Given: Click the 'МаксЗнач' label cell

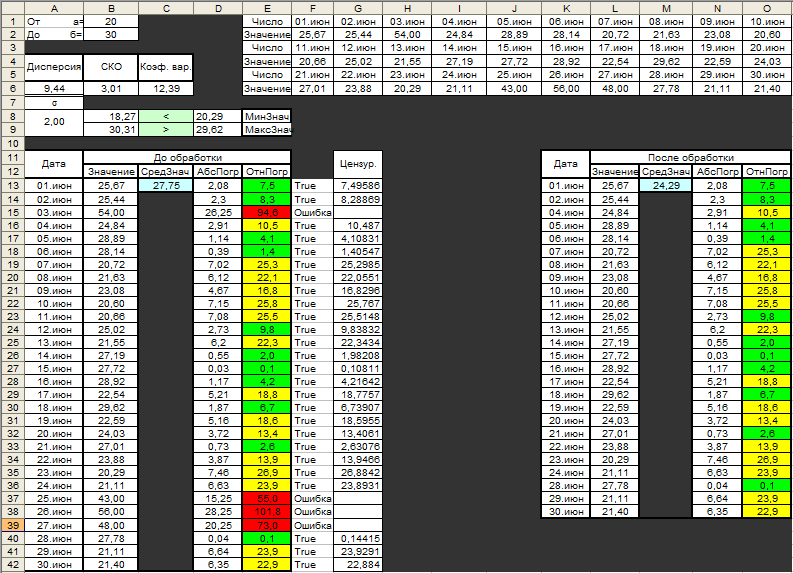Looking at the screenshot, I should click(x=267, y=129).
